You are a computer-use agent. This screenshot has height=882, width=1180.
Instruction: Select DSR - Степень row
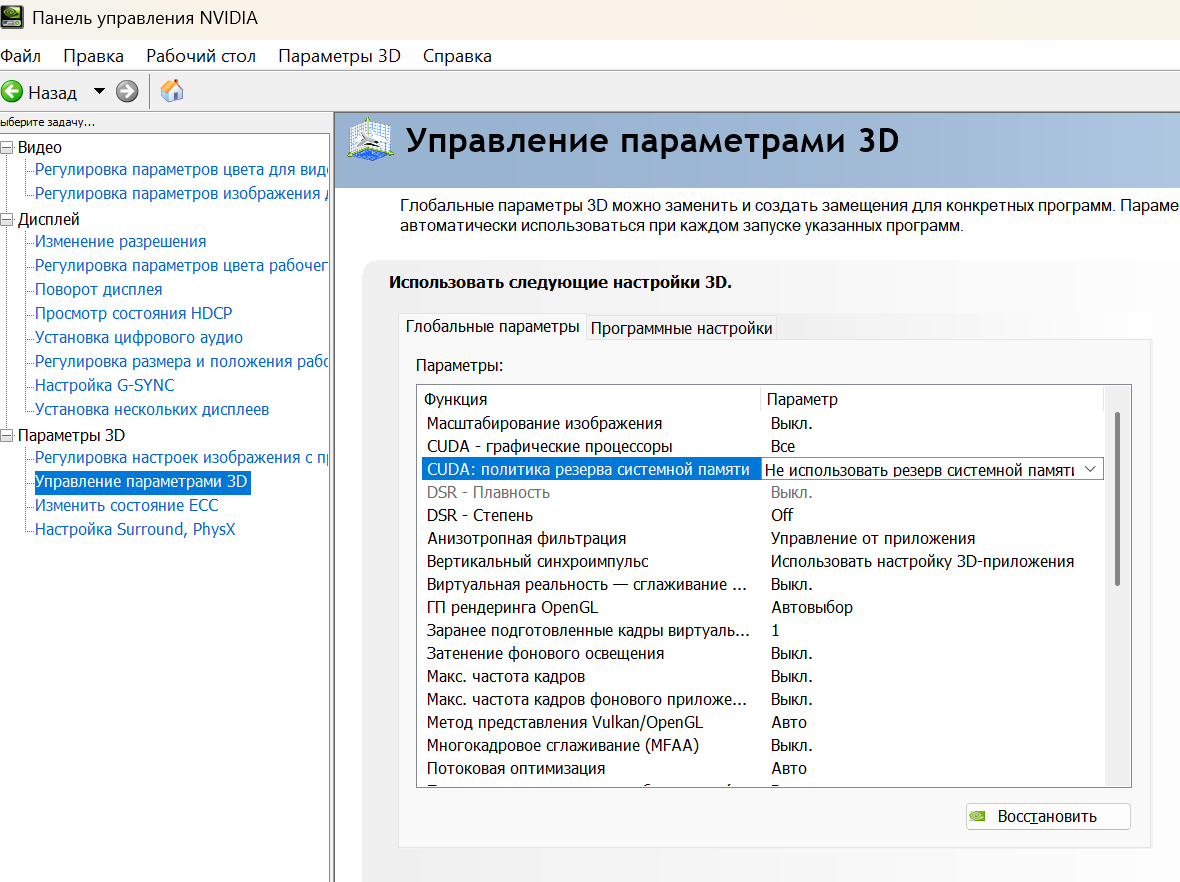[x=762, y=516]
